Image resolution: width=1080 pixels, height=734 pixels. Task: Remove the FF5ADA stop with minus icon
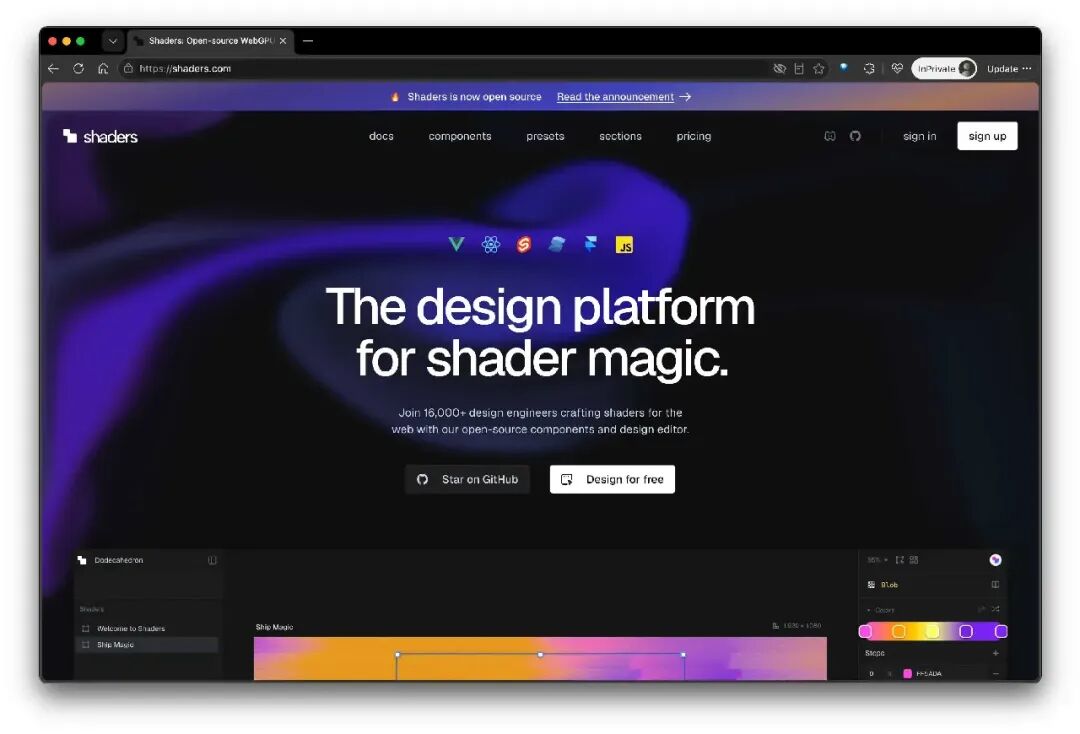[995, 673]
